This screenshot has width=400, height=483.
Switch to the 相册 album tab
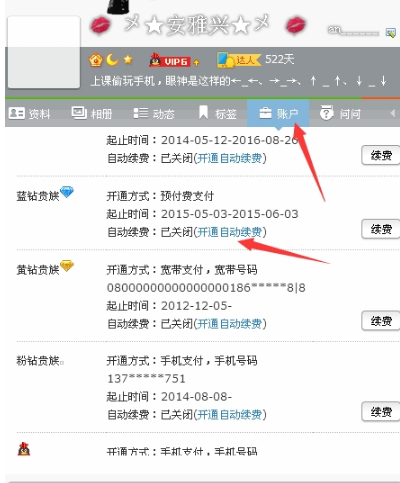tap(92, 114)
